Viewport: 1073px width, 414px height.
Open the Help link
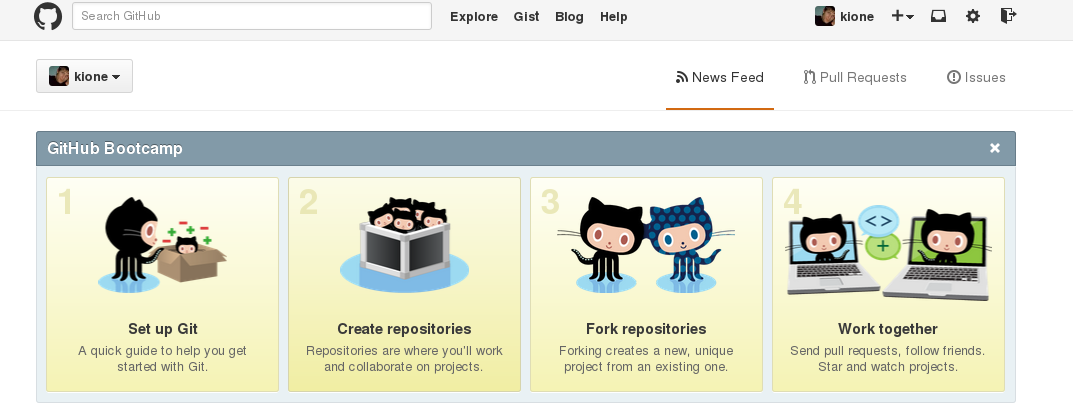click(614, 17)
